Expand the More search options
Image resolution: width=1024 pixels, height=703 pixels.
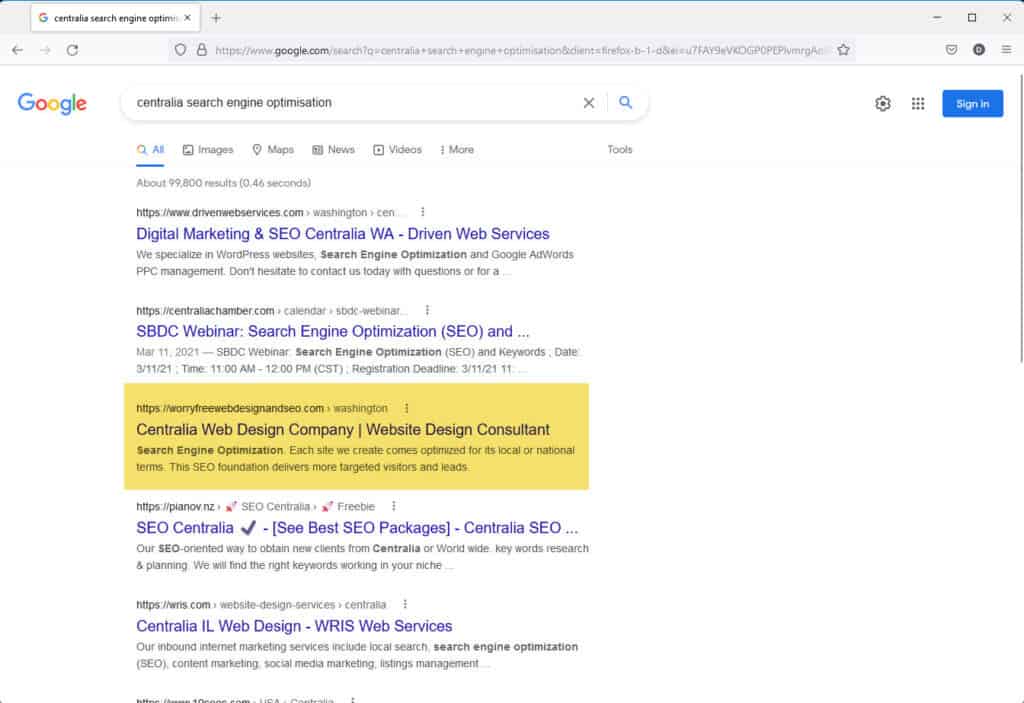point(457,150)
